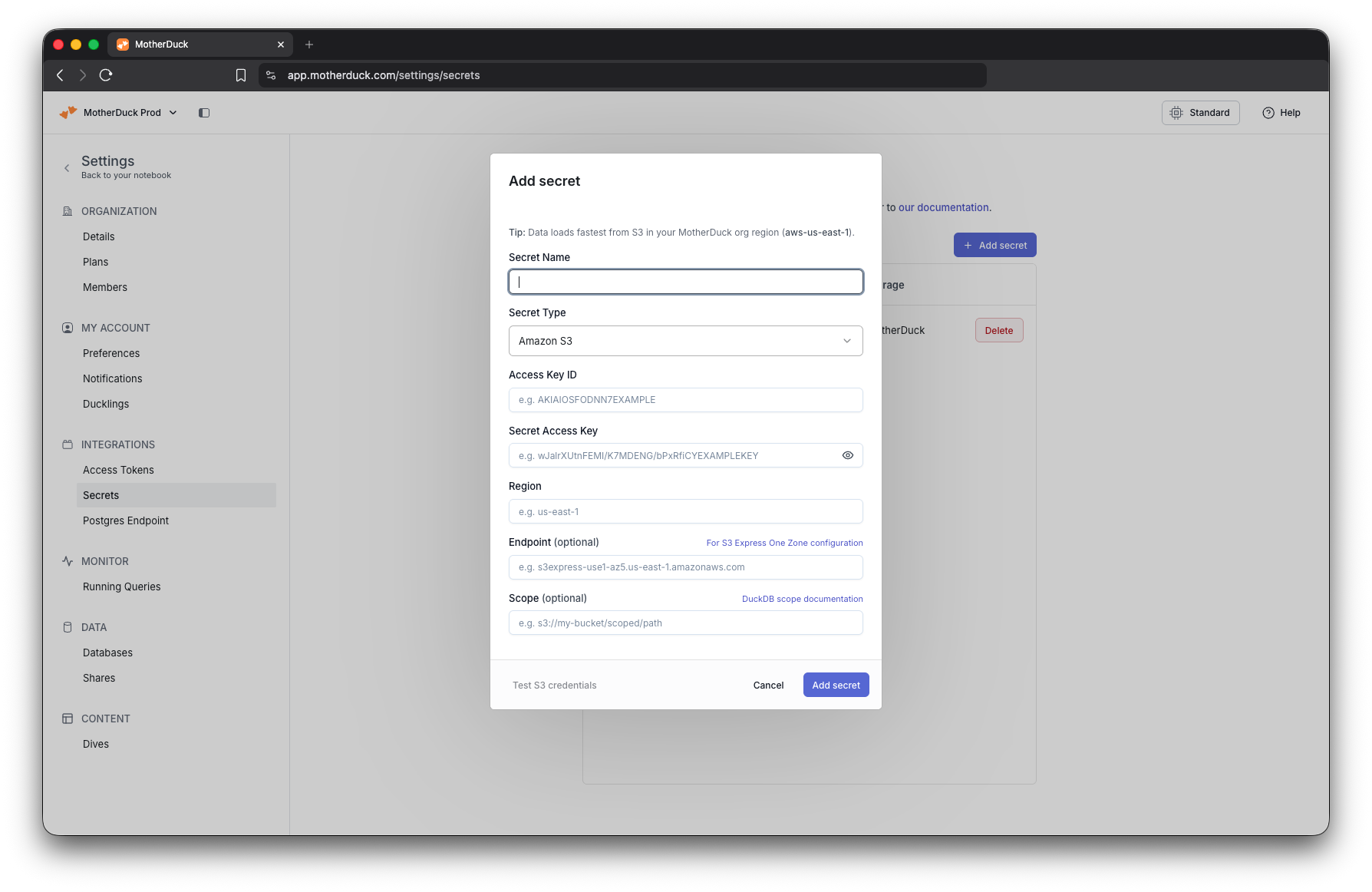Click the sidebar toggle icon near MotherDuck Prod
Screen dimensions: 1372x892
click(x=203, y=112)
